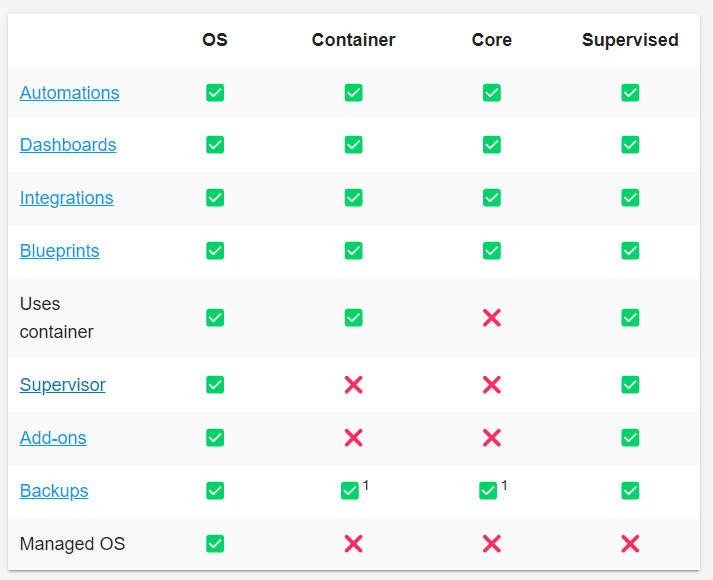The height and width of the screenshot is (580, 713).
Task: Click the Container column header
Action: [353, 40]
